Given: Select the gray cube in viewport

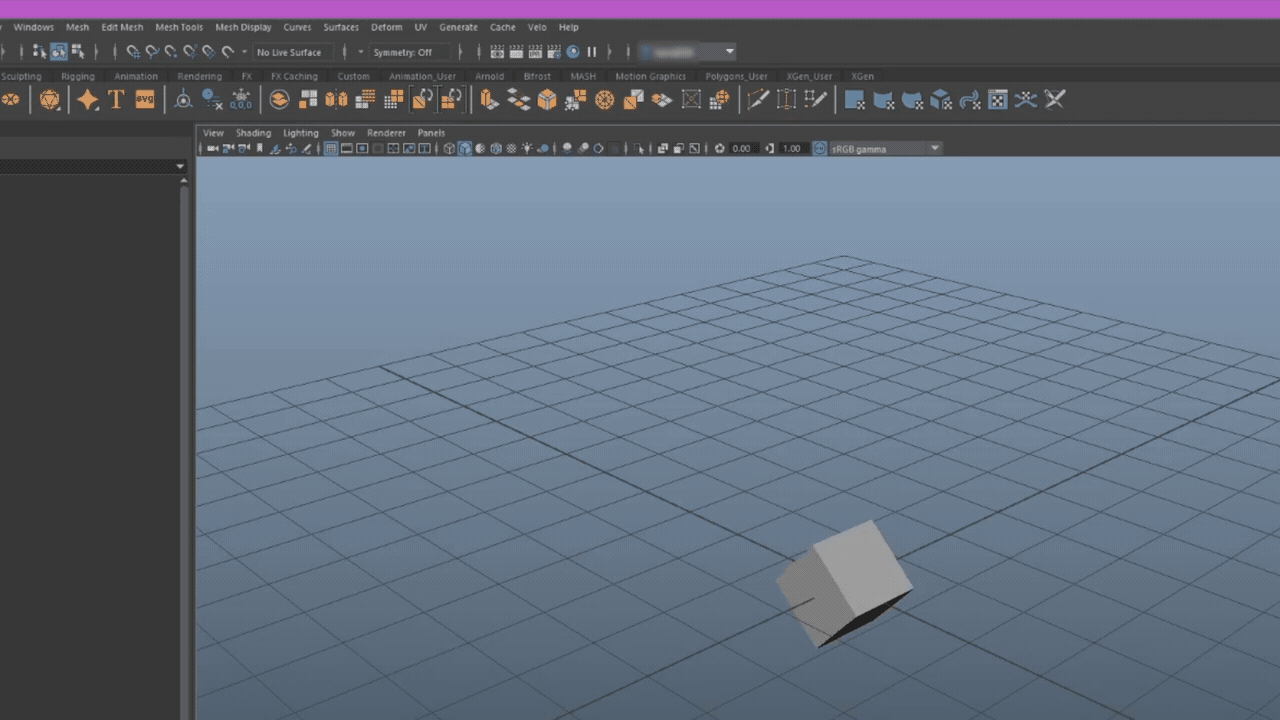Looking at the screenshot, I should click(844, 583).
